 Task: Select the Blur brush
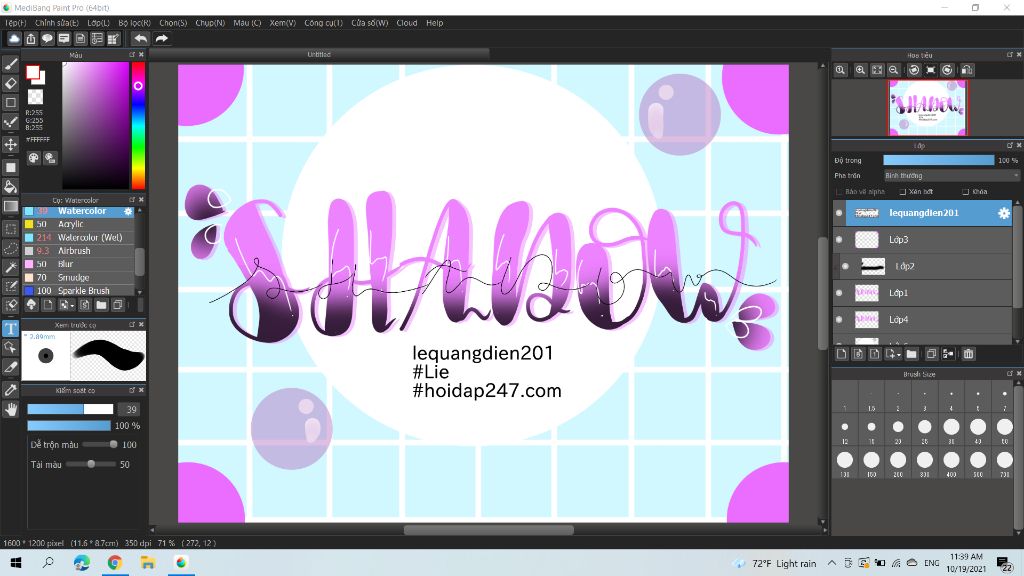point(78,264)
